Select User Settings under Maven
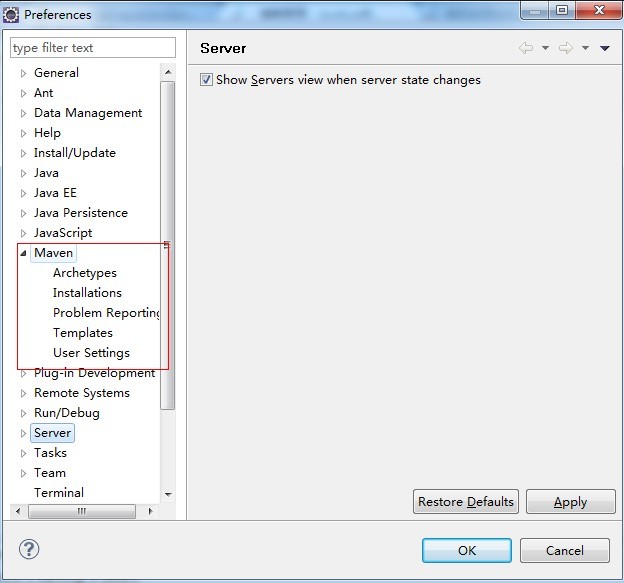 coord(91,353)
